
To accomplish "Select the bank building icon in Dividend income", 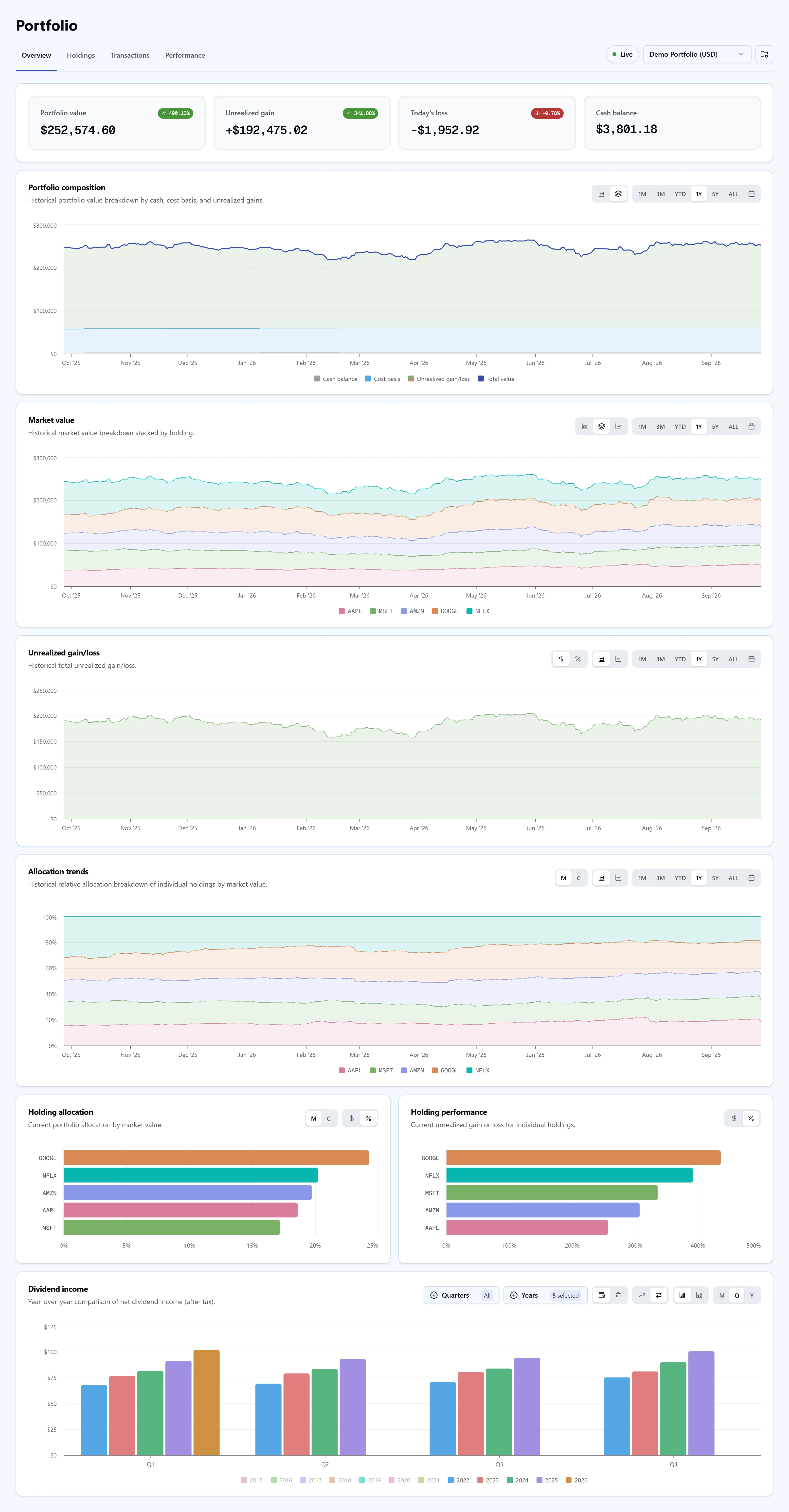I will (618, 1295).
